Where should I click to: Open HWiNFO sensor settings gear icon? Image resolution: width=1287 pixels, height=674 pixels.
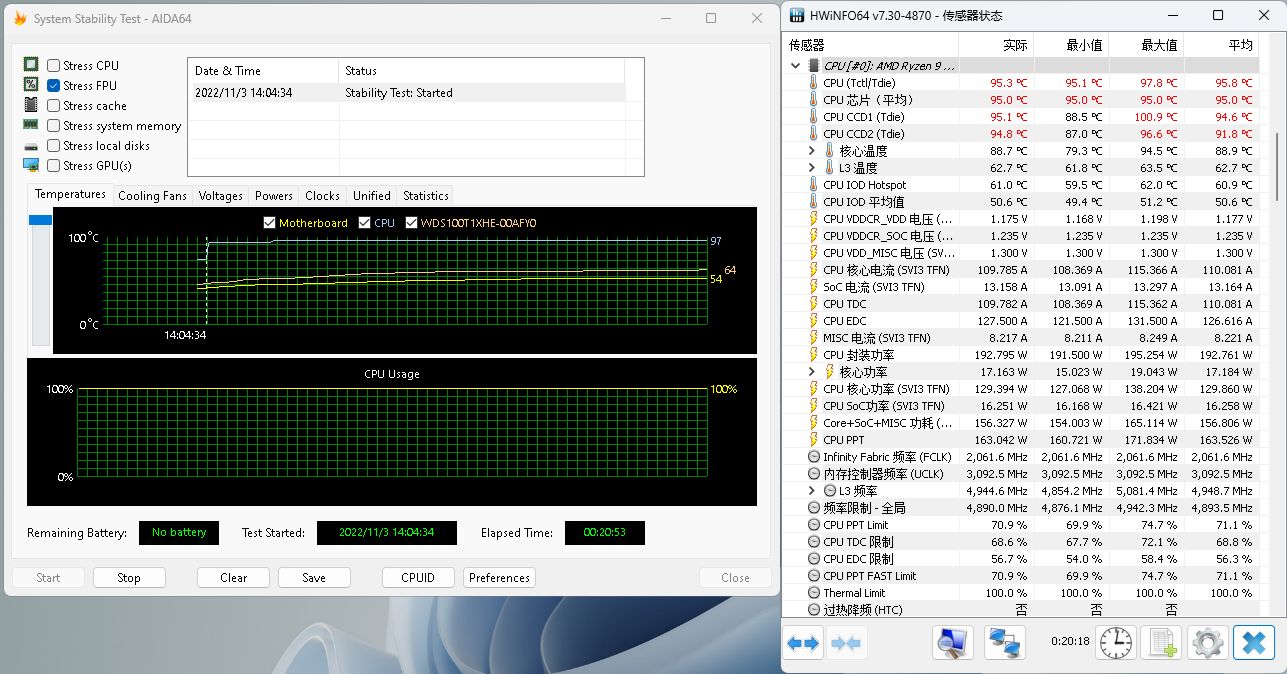click(1207, 643)
